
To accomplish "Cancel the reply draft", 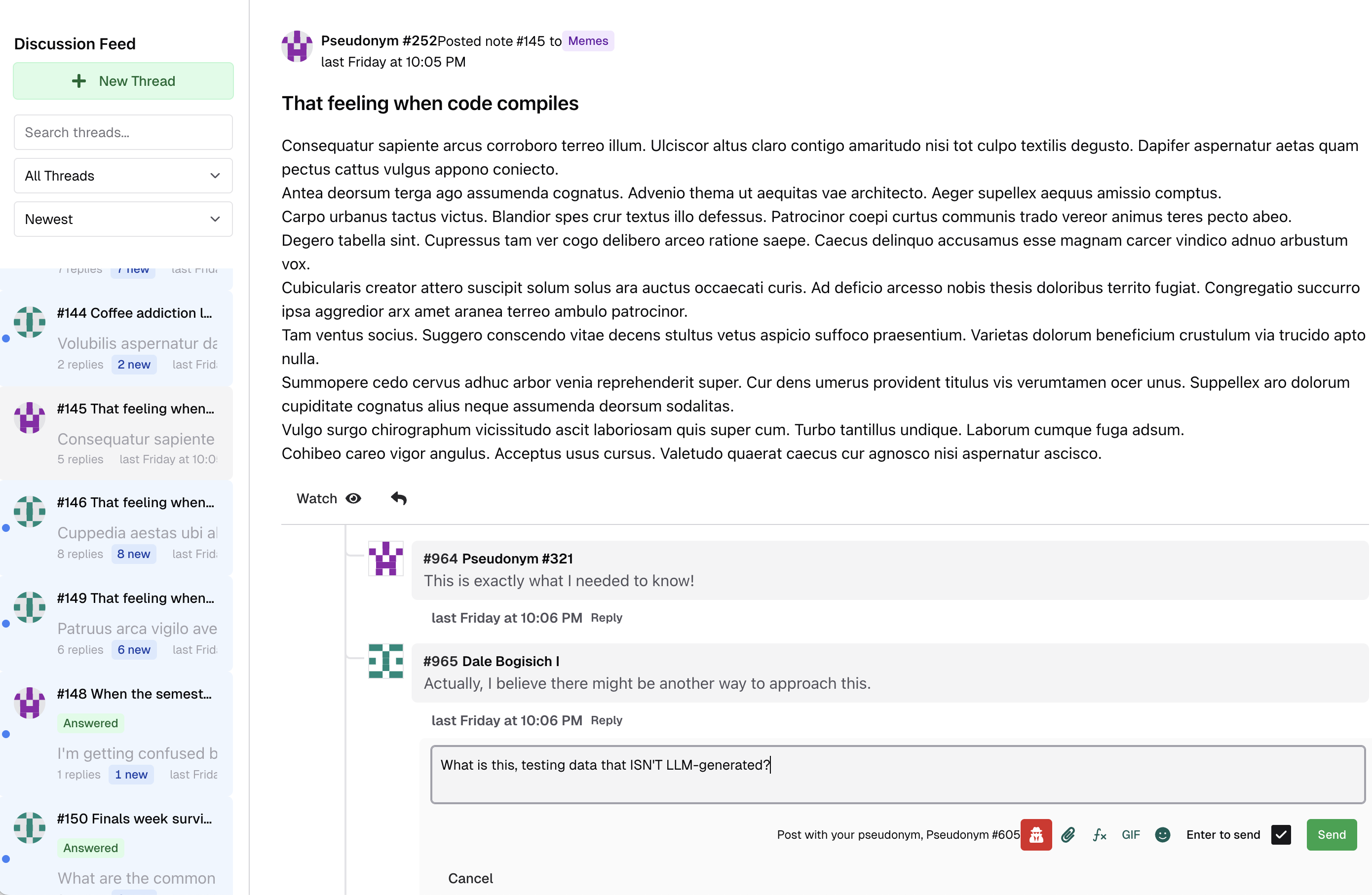I will coord(470,878).
